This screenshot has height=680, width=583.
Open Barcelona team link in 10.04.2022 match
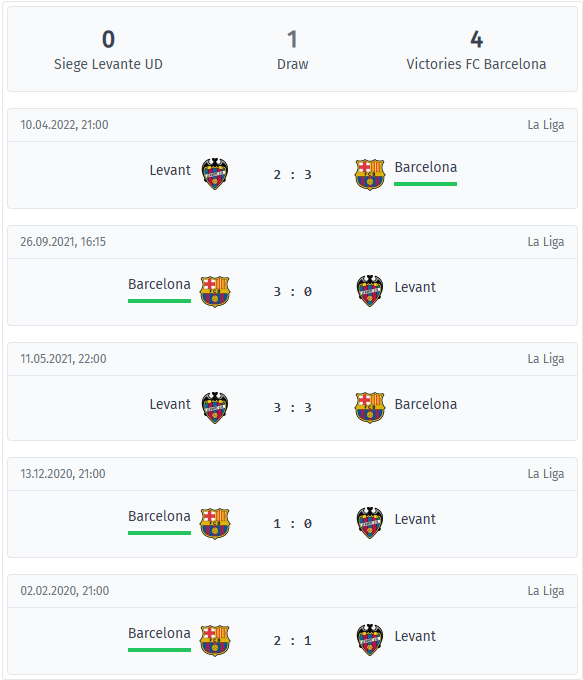(x=426, y=167)
